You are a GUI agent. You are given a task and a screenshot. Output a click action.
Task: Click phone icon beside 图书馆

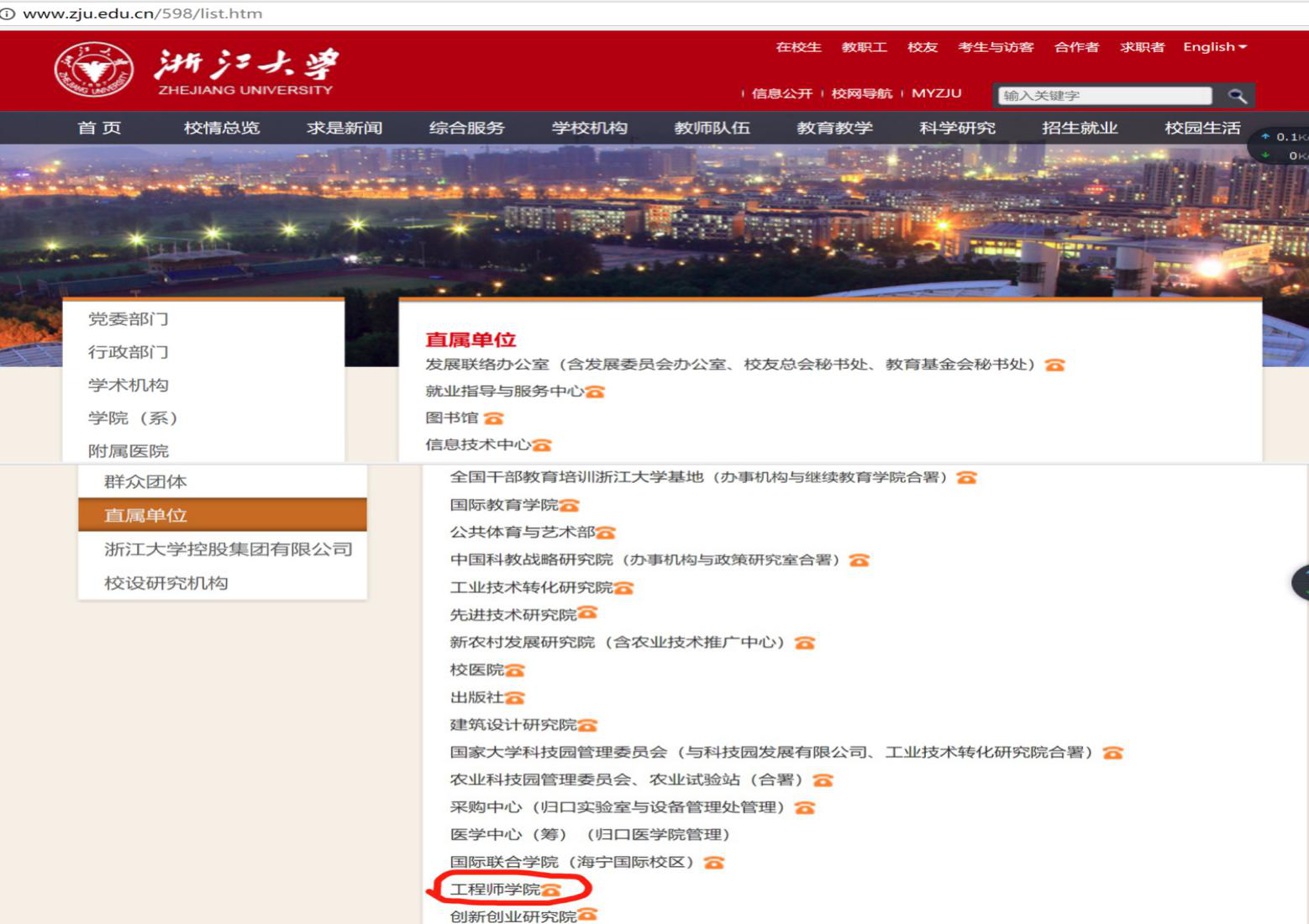tap(493, 418)
